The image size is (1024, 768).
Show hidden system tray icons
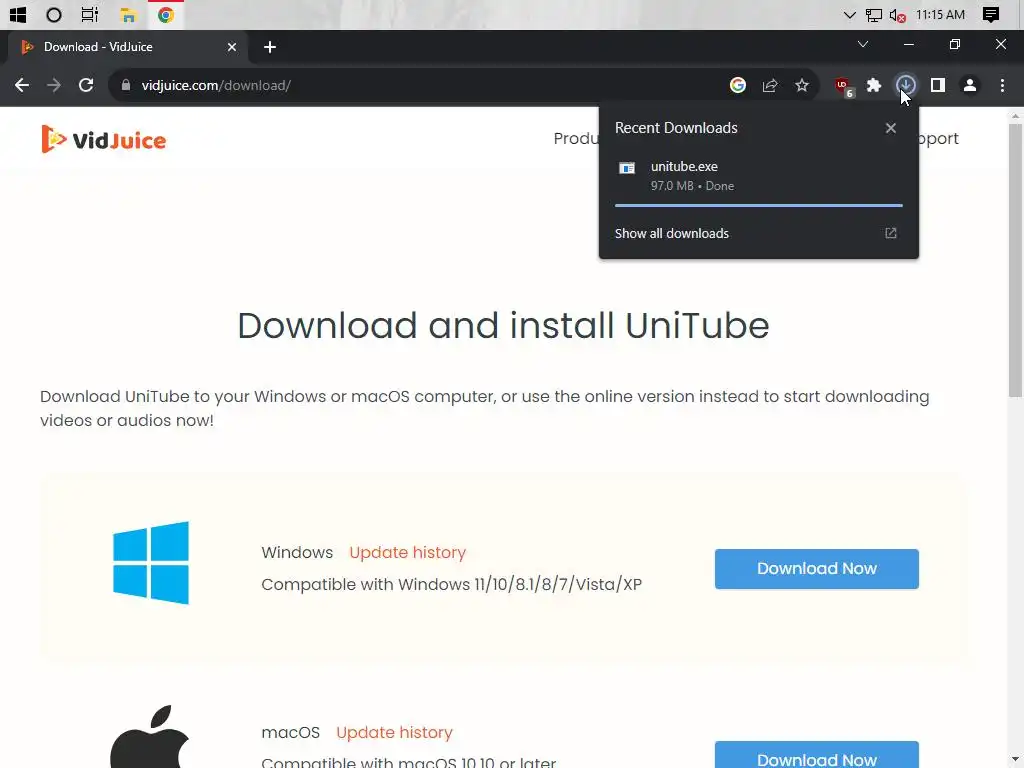coord(849,15)
